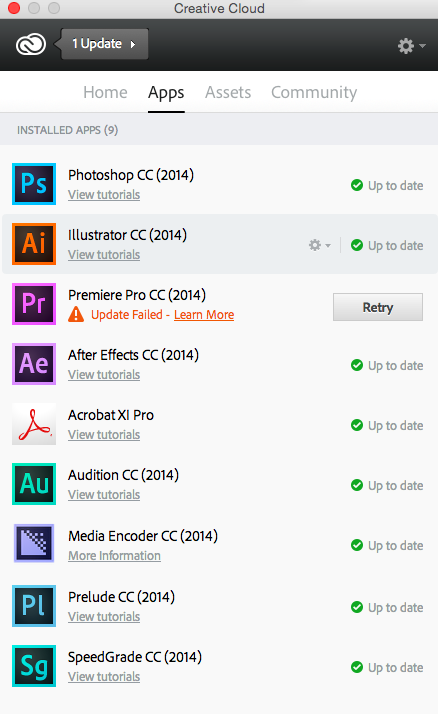Click the After Effects app icon
This screenshot has width=438, height=714.
(x=34, y=364)
